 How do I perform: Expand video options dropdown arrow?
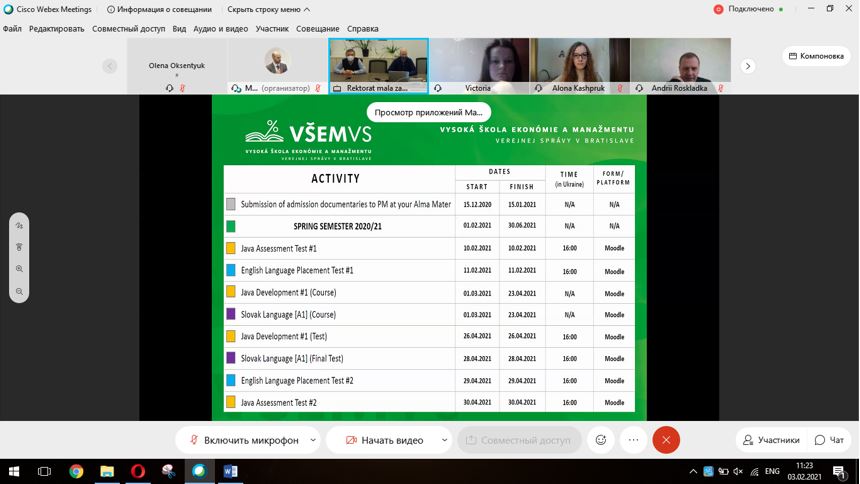[x=444, y=440]
